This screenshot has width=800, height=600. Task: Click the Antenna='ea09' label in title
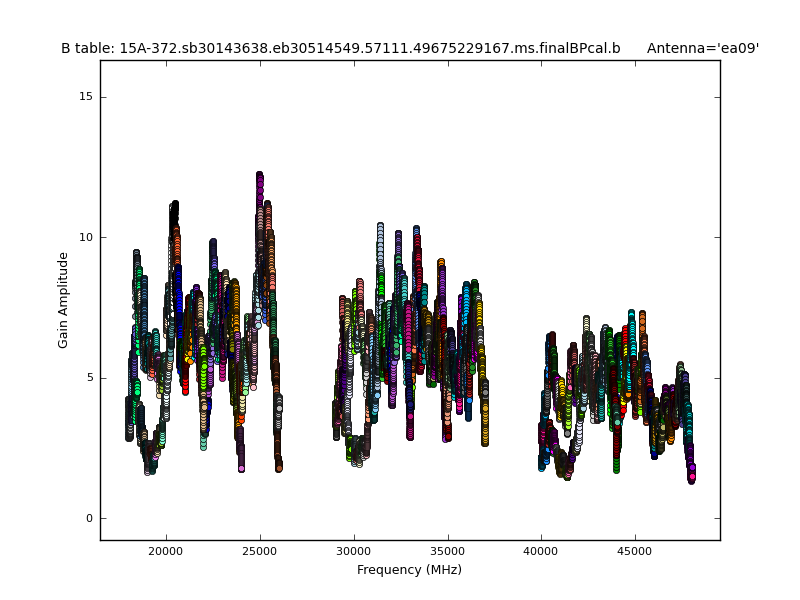pos(702,48)
